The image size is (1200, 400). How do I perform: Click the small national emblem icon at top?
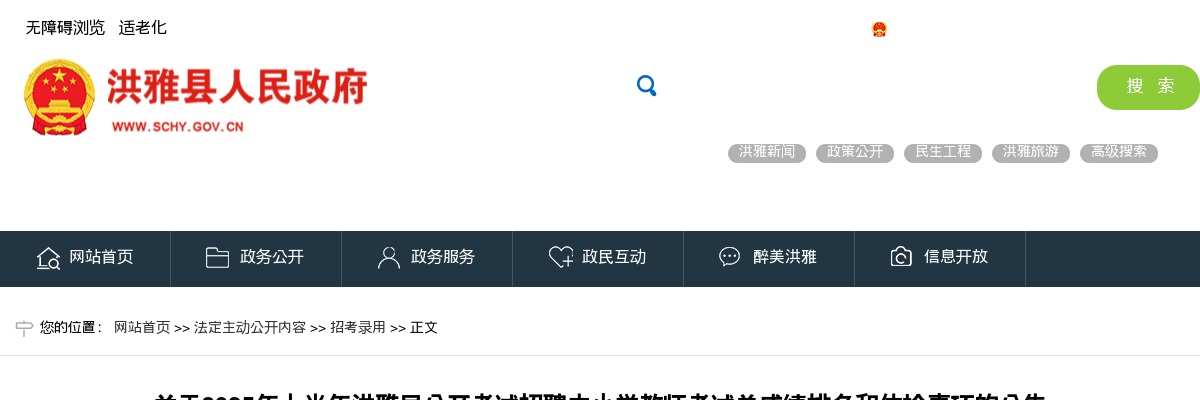[879, 29]
